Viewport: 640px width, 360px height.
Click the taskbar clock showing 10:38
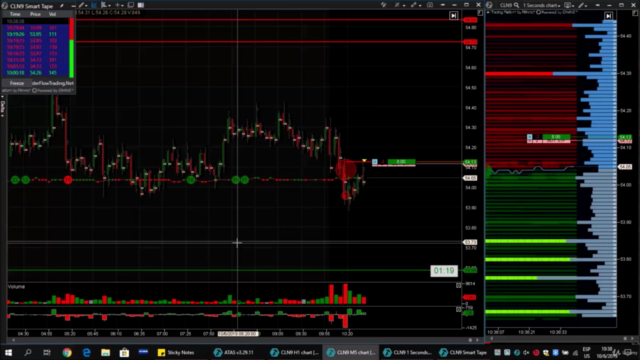click(607, 352)
